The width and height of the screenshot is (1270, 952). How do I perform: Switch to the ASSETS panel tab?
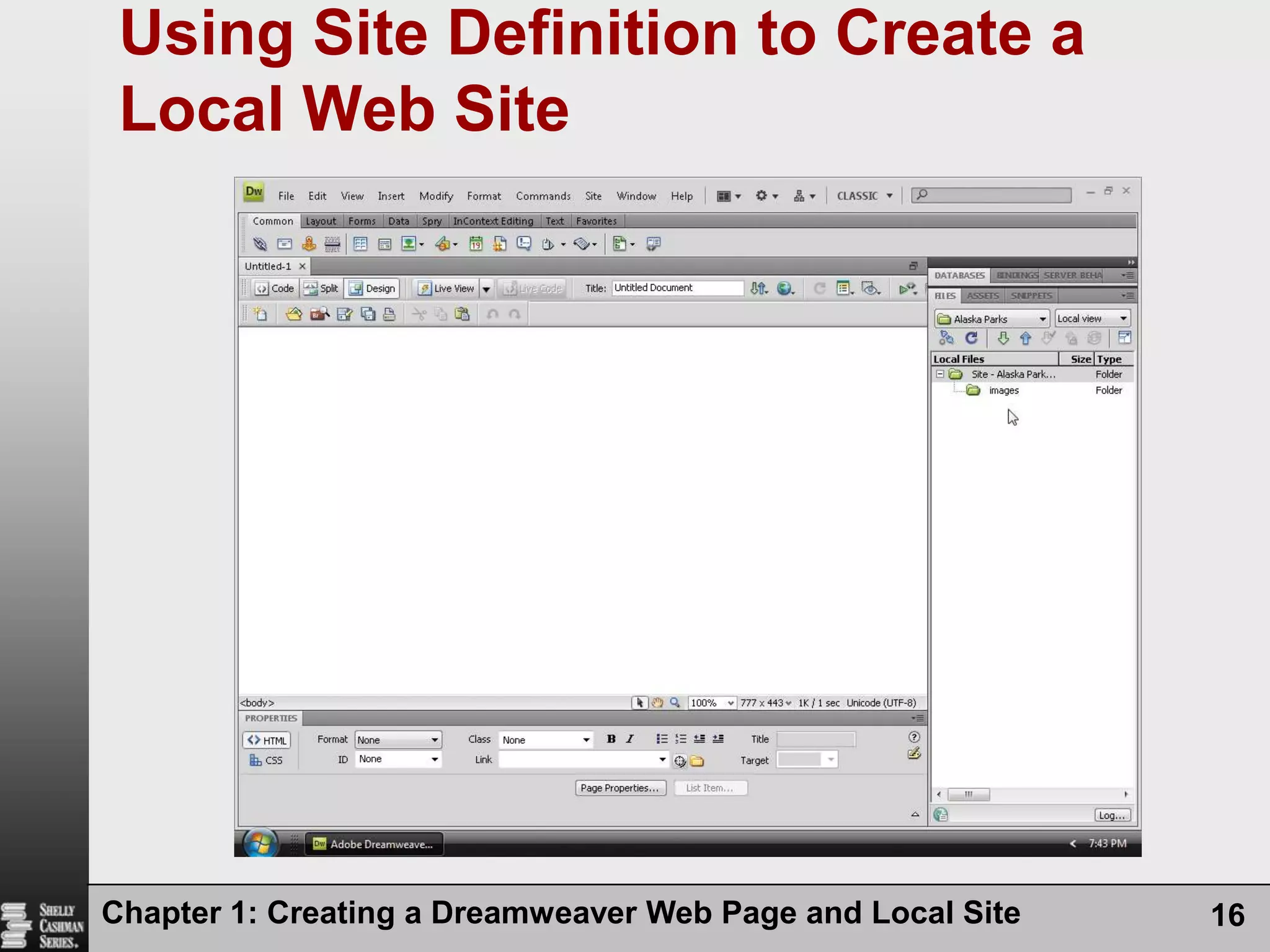(x=983, y=296)
